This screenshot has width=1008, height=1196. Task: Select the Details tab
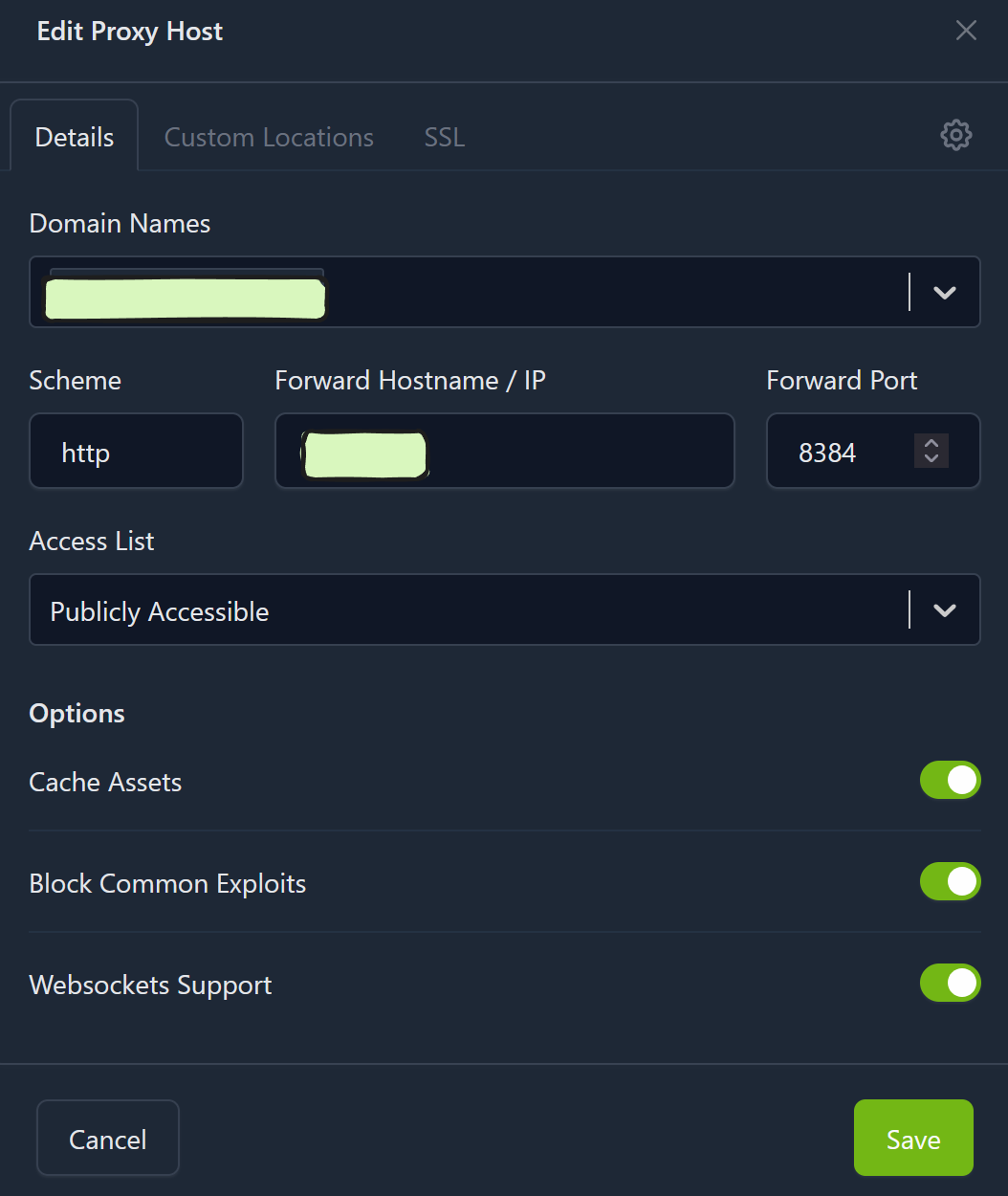(75, 138)
